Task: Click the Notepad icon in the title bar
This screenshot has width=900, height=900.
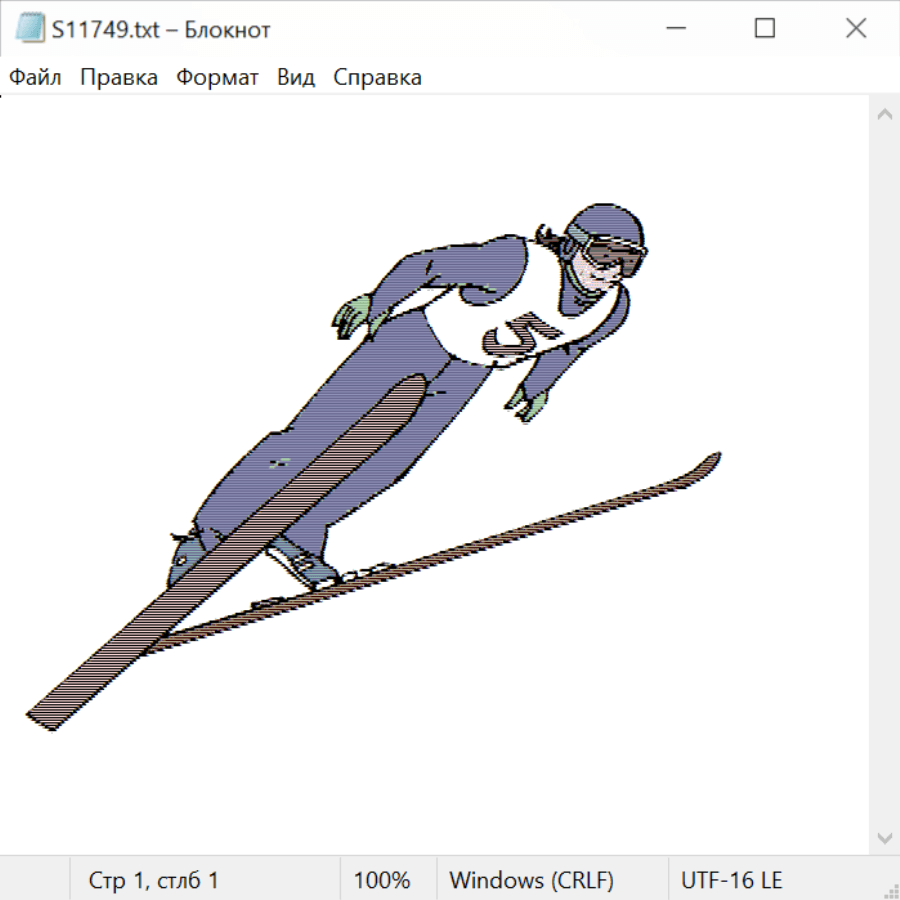Action: coord(30,29)
